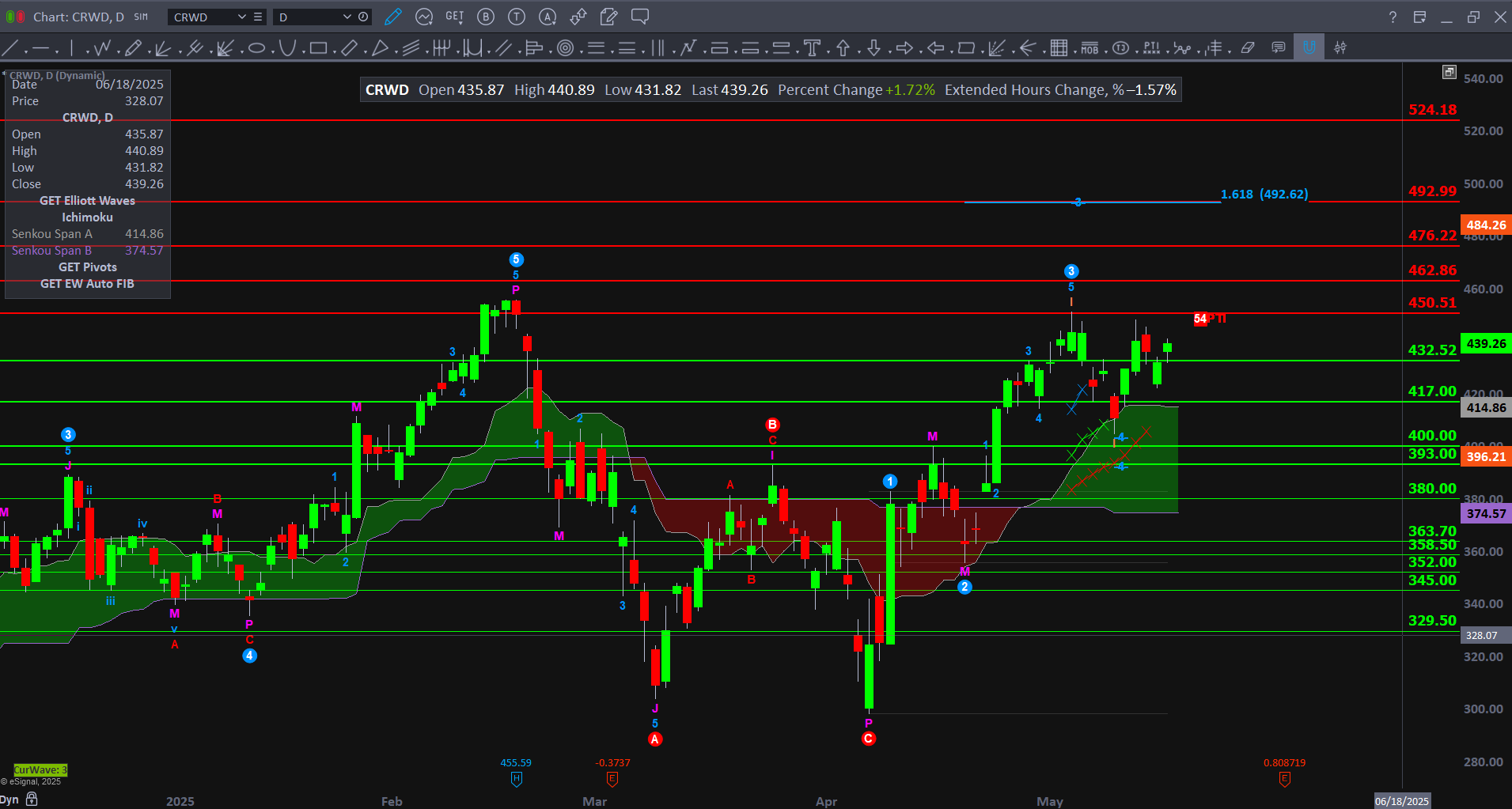Click GET Elliott Waves in the data panel
1512x809 pixels.
87,201
